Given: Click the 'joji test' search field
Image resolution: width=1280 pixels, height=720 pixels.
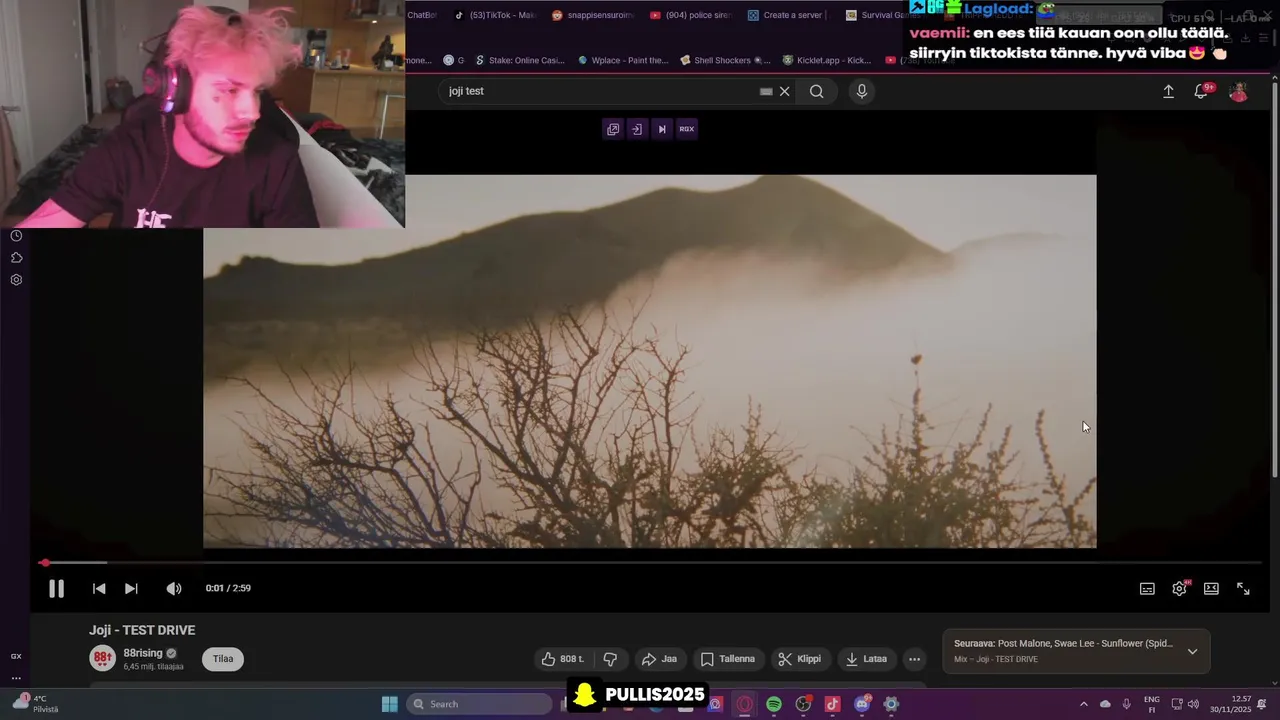Looking at the screenshot, I should pyautogui.click(x=600, y=91).
